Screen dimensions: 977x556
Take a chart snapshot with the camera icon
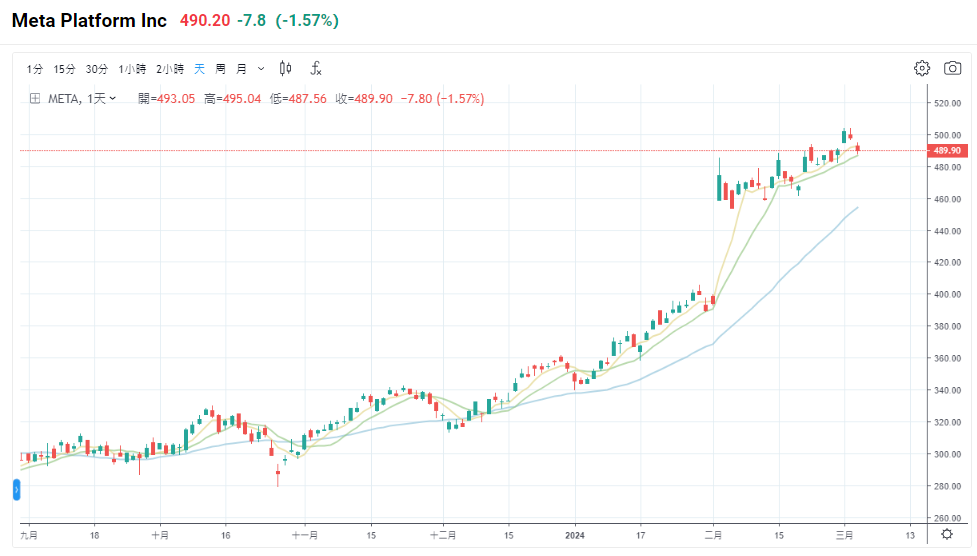[x=952, y=68]
